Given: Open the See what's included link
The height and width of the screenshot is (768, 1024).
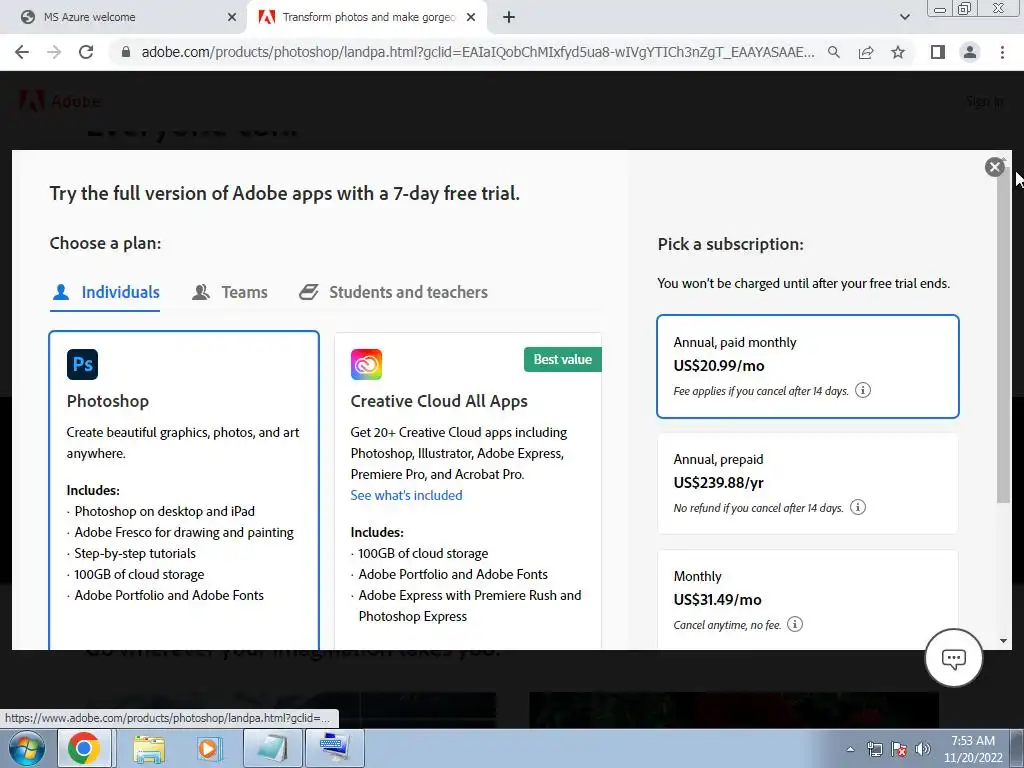Looking at the screenshot, I should pos(406,496).
